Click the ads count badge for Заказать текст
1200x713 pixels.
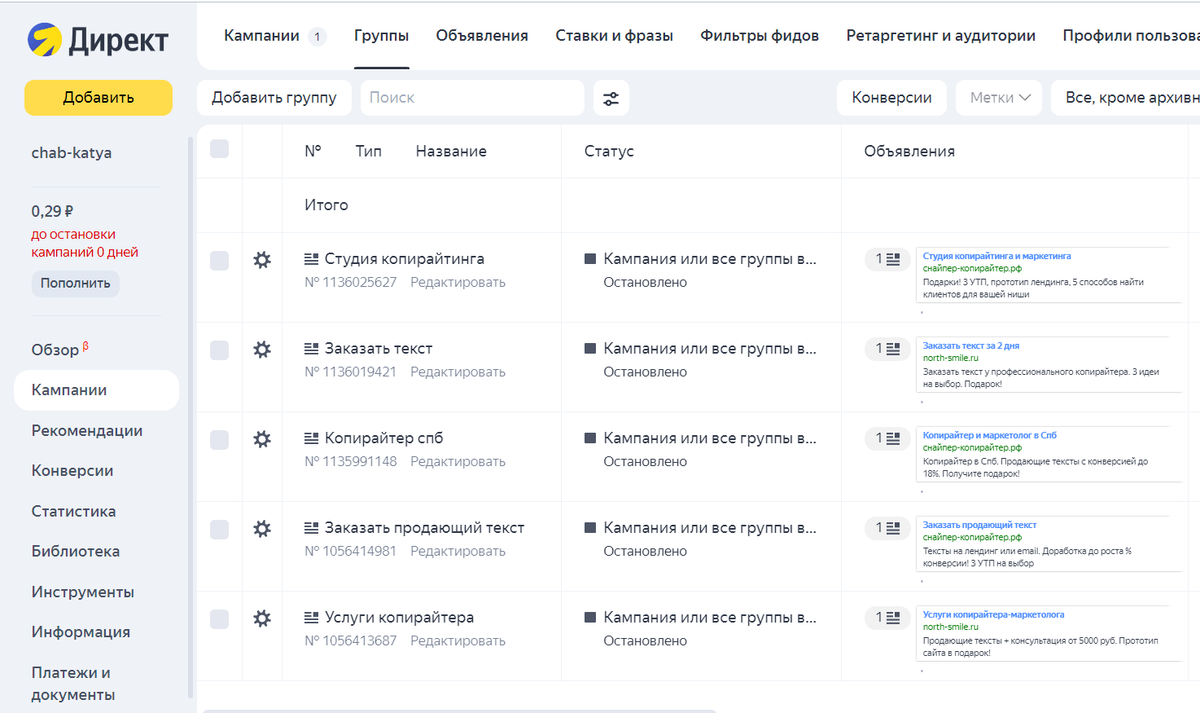point(887,349)
